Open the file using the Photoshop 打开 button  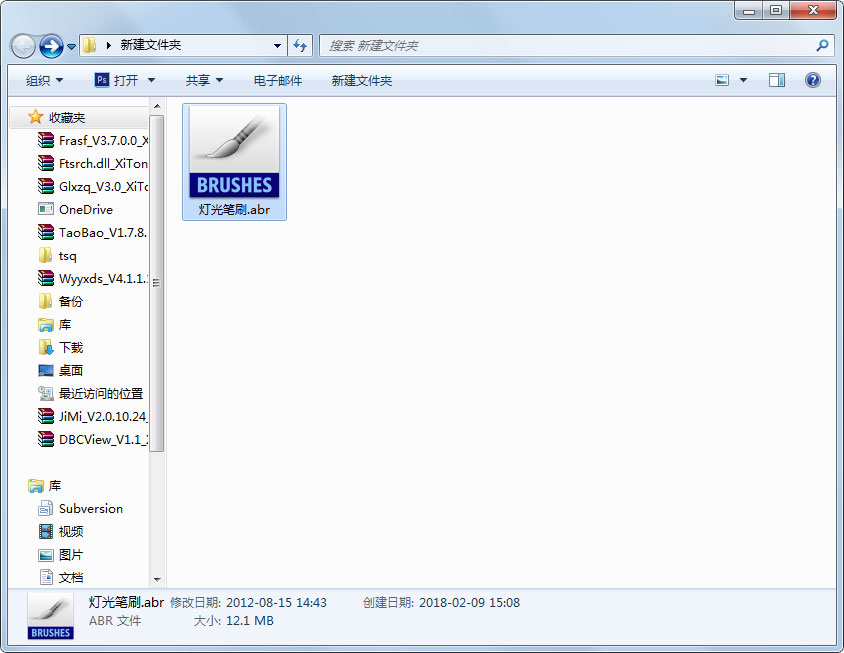pyautogui.click(x=116, y=80)
